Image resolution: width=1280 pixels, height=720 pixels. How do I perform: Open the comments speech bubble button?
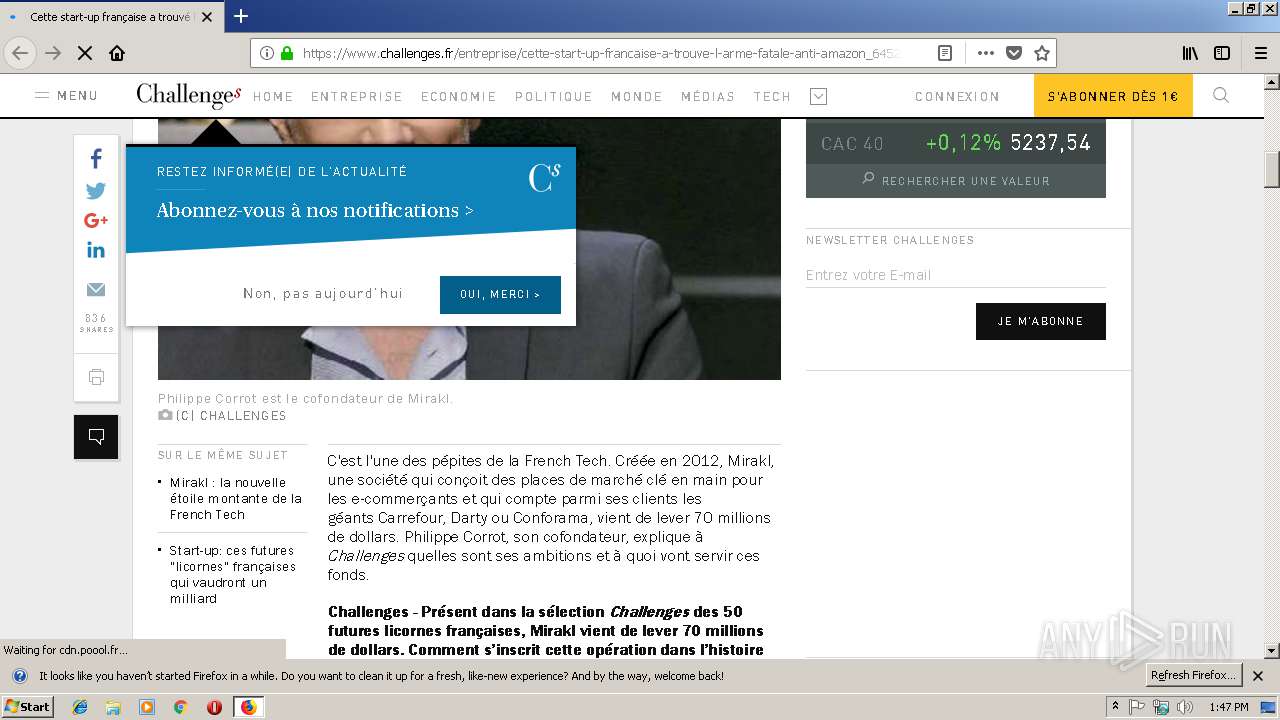[x=96, y=437]
